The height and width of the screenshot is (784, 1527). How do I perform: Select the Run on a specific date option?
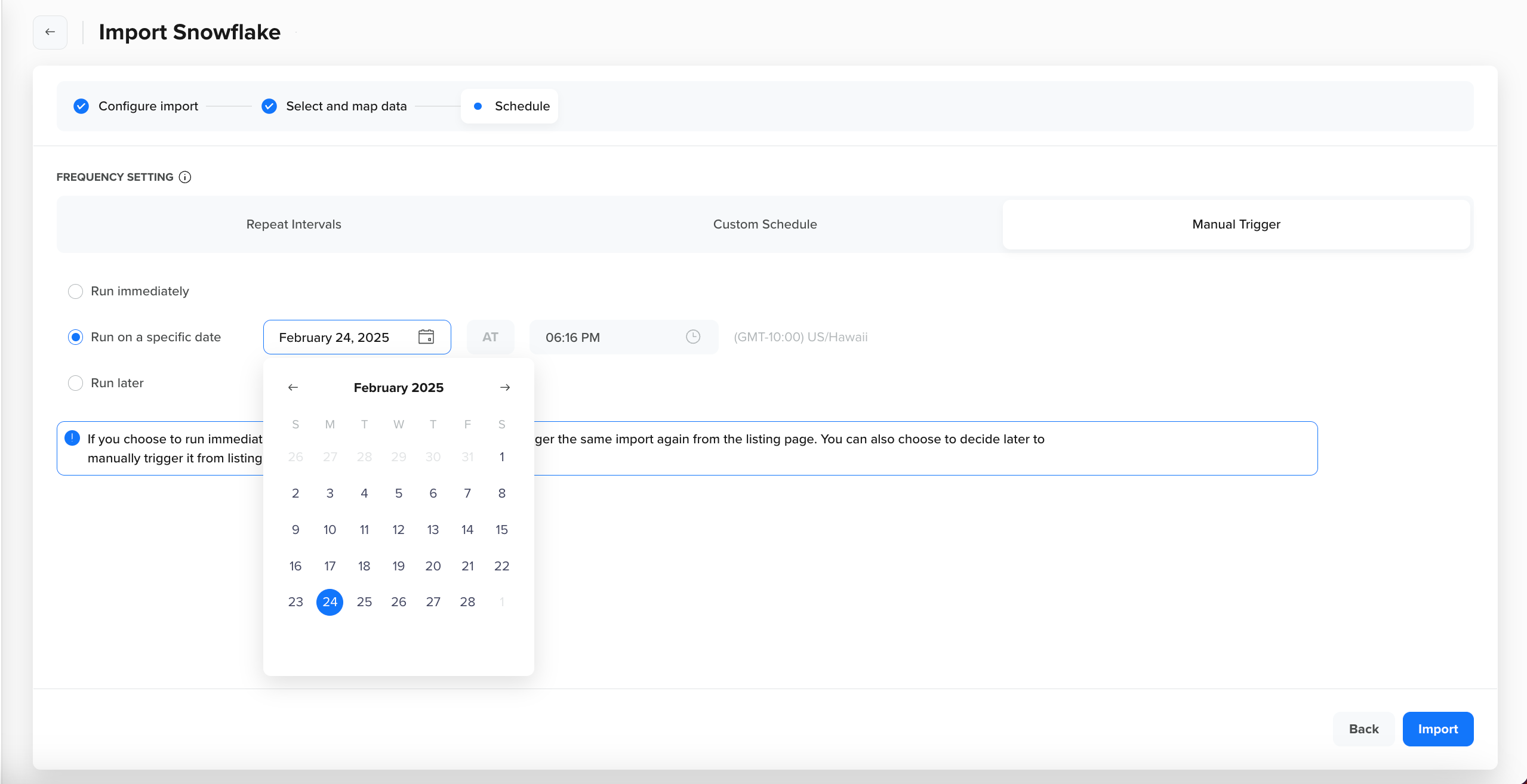[x=76, y=337]
